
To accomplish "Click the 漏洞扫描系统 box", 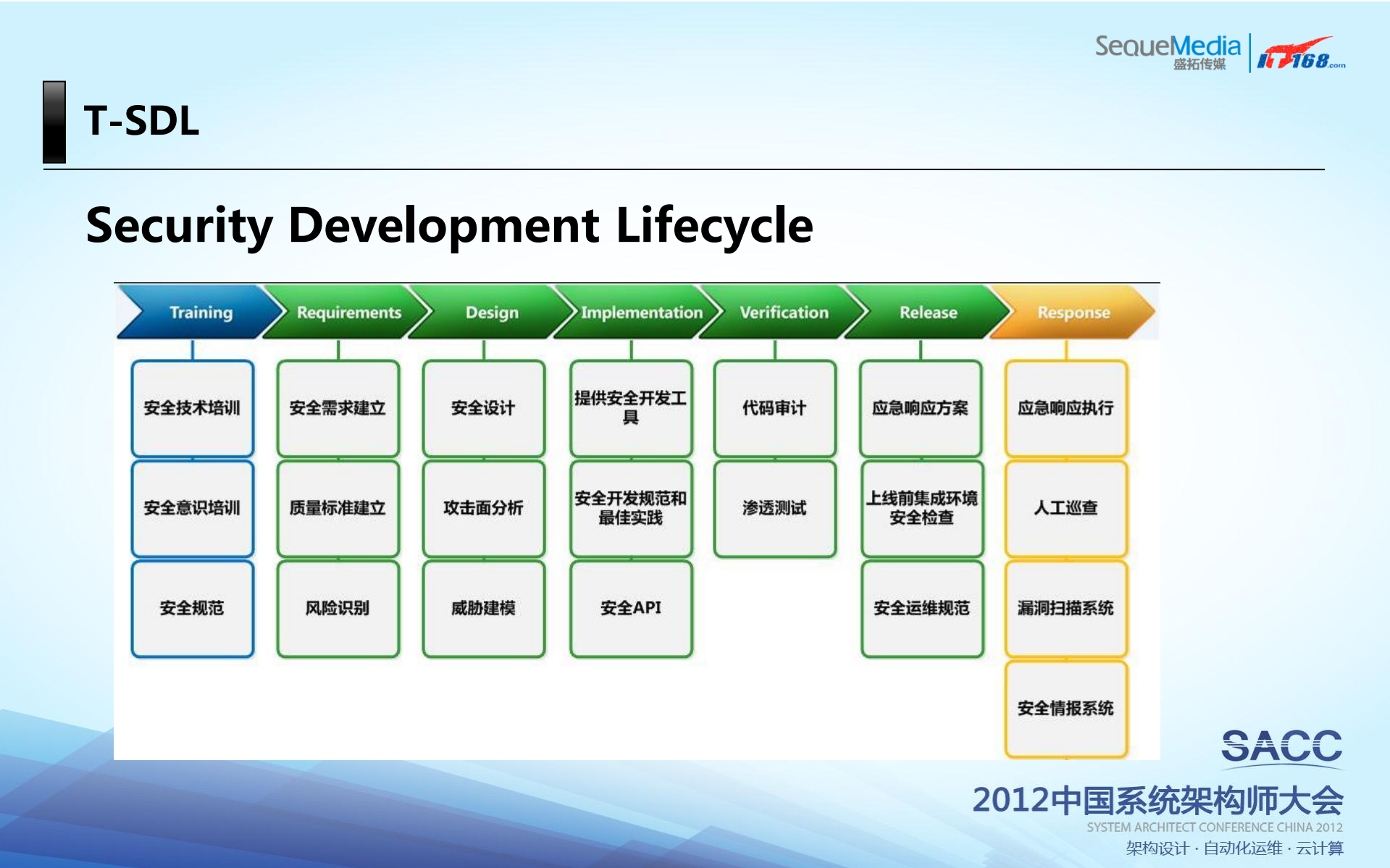I will click(1065, 609).
